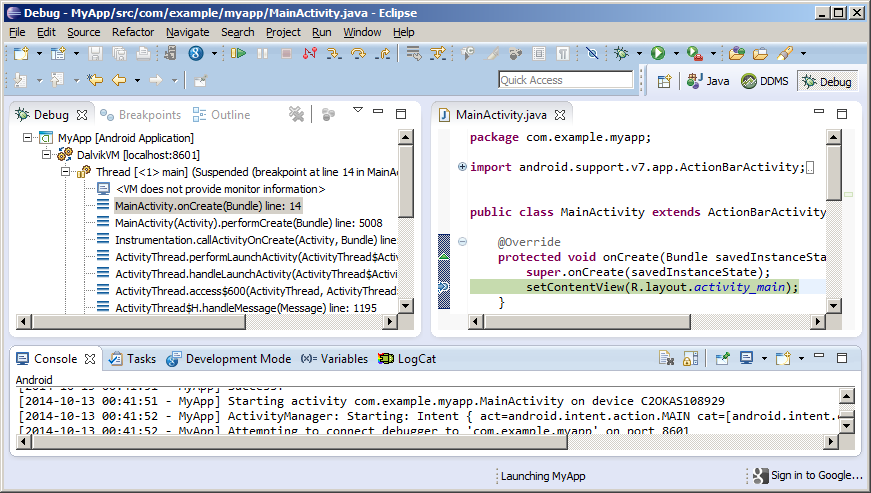Close the MainActivity.java editor tab

point(560,115)
